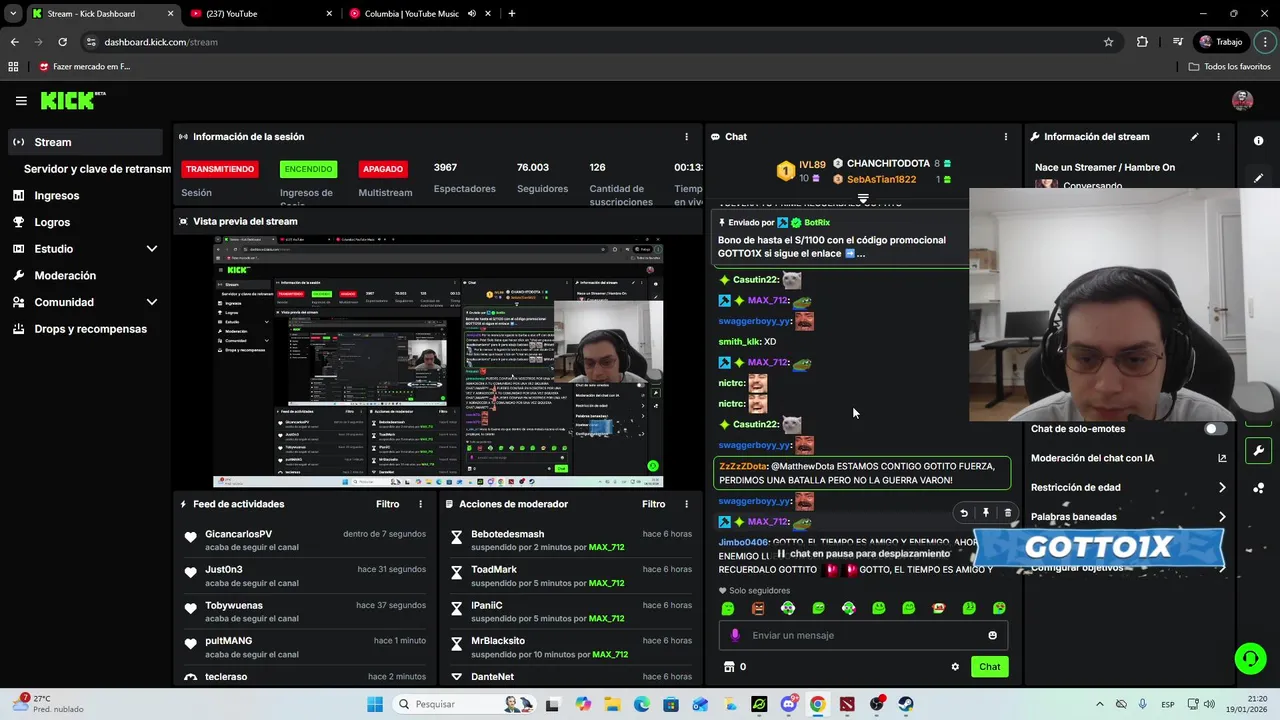Click the info icon in the right rail
The height and width of the screenshot is (720, 1280).
coord(1258,141)
